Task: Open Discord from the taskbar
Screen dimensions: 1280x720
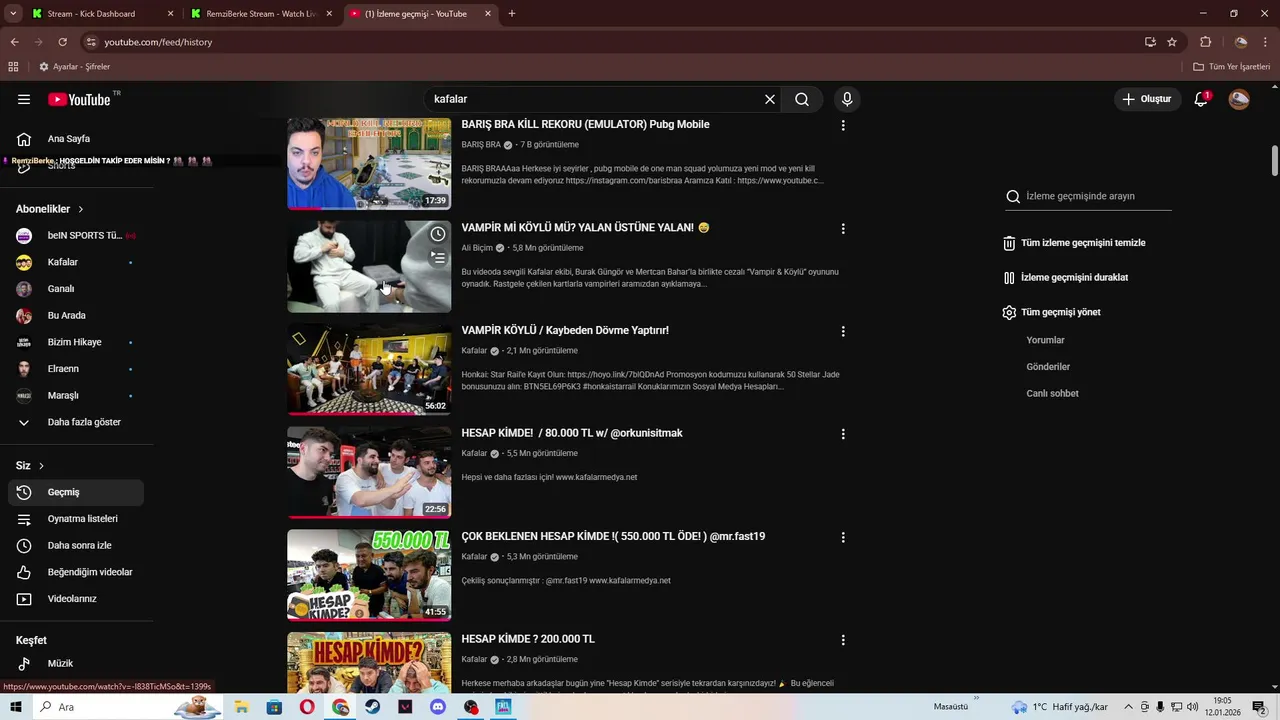Action: click(437, 707)
